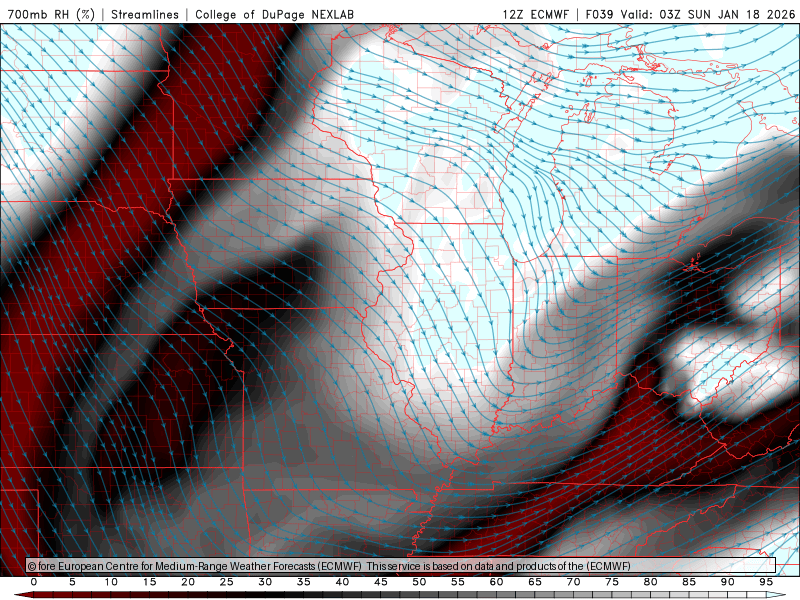The width and height of the screenshot is (800, 600).
Task: Click the 40 percent scale label
Action: [x=342, y=582]
